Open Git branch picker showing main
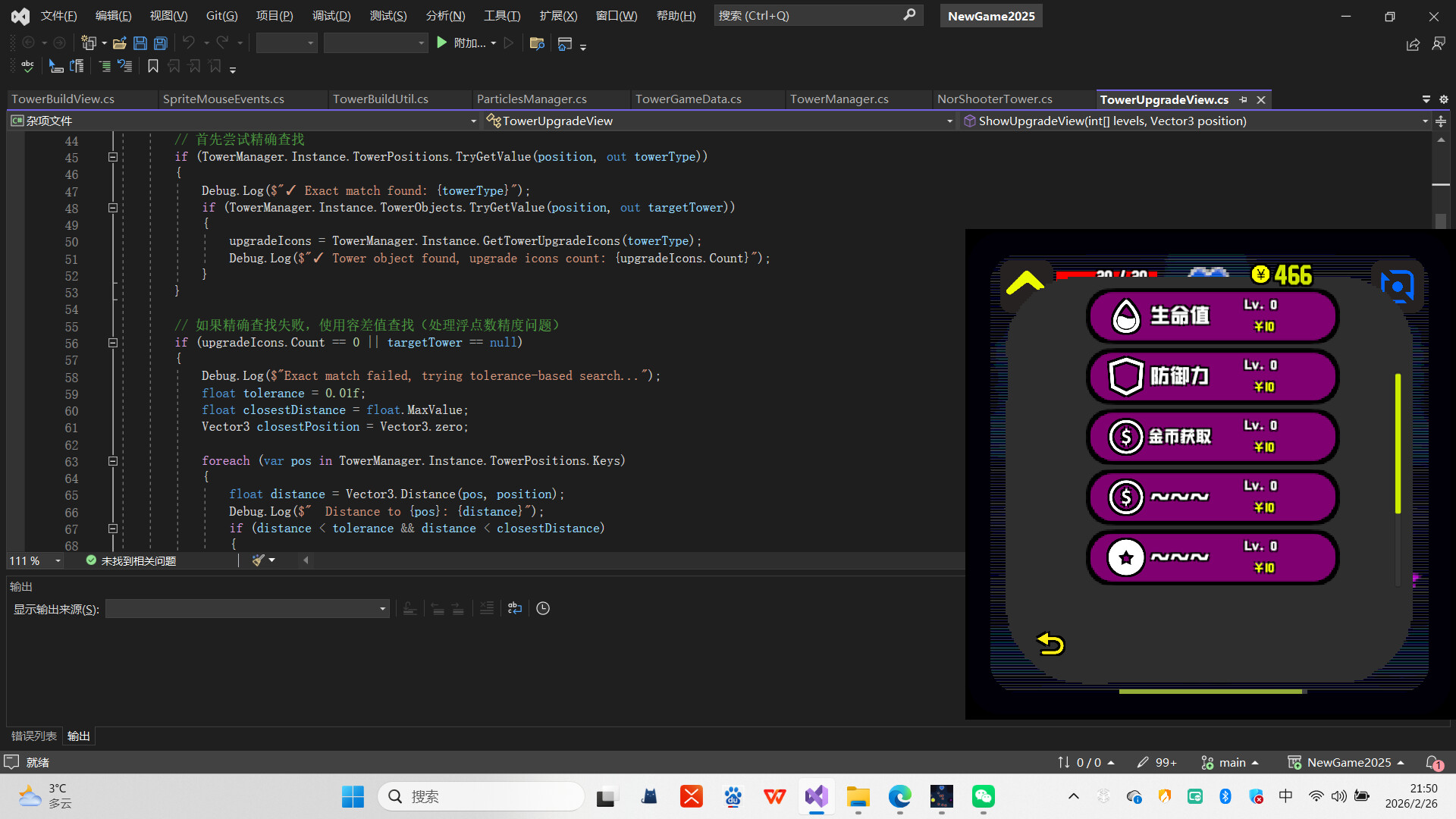Screen dimensions: 1456x819 pos(1229,762)
